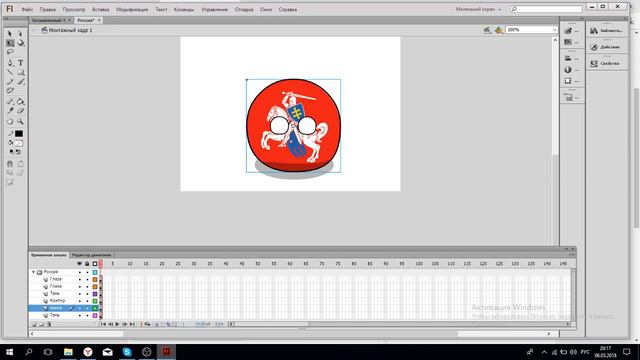
Task: Toggle visibility of all layers eye header
Action: [x=80, y=264]
